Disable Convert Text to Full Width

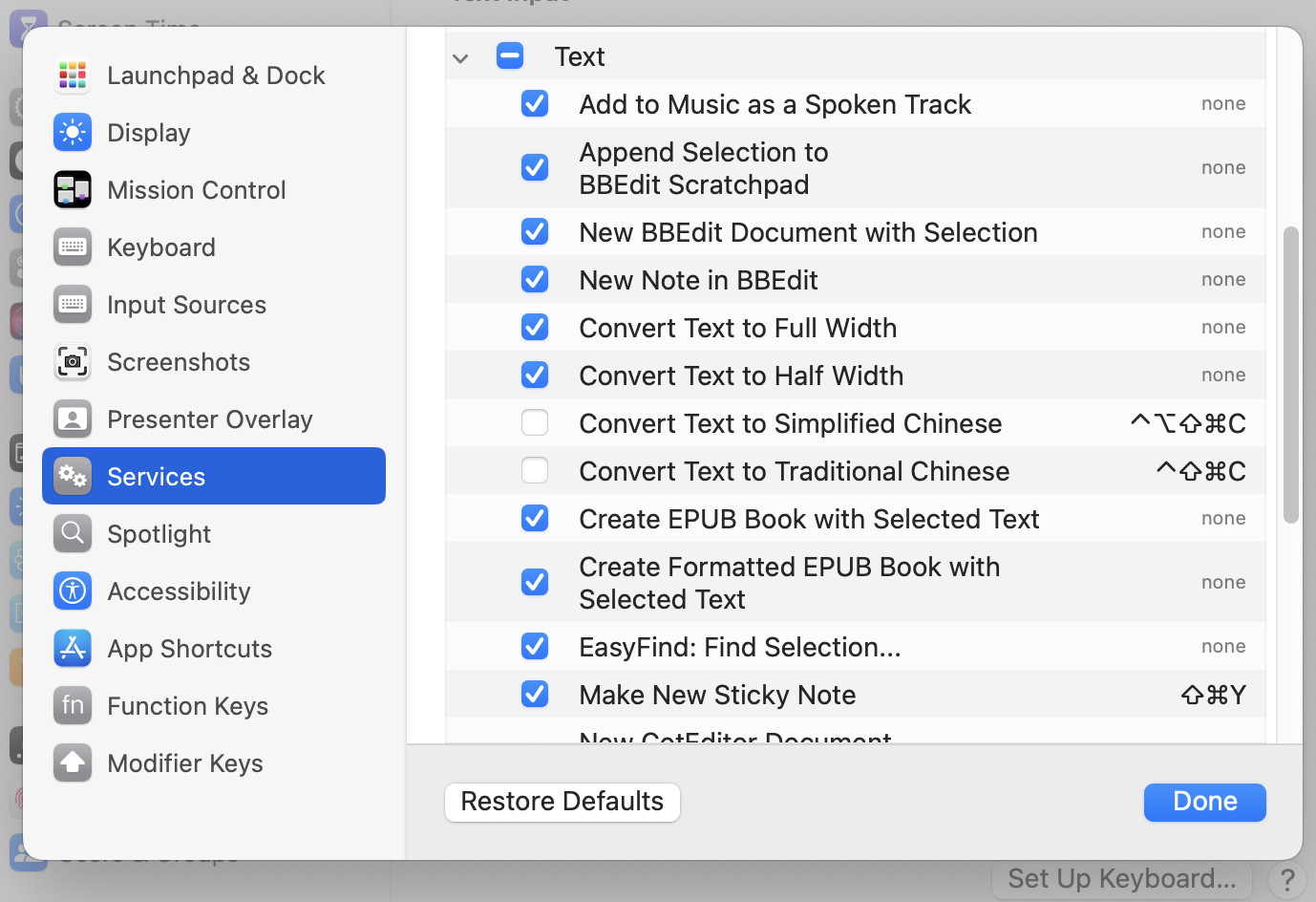[535, 327]
